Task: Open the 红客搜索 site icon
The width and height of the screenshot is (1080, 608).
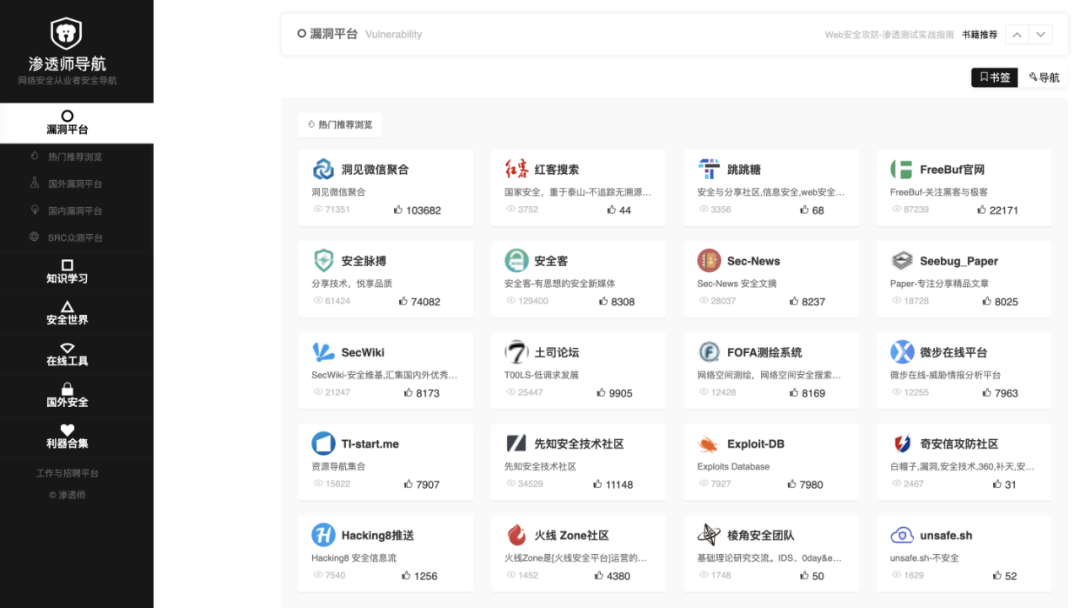Action: coord(516,169)
